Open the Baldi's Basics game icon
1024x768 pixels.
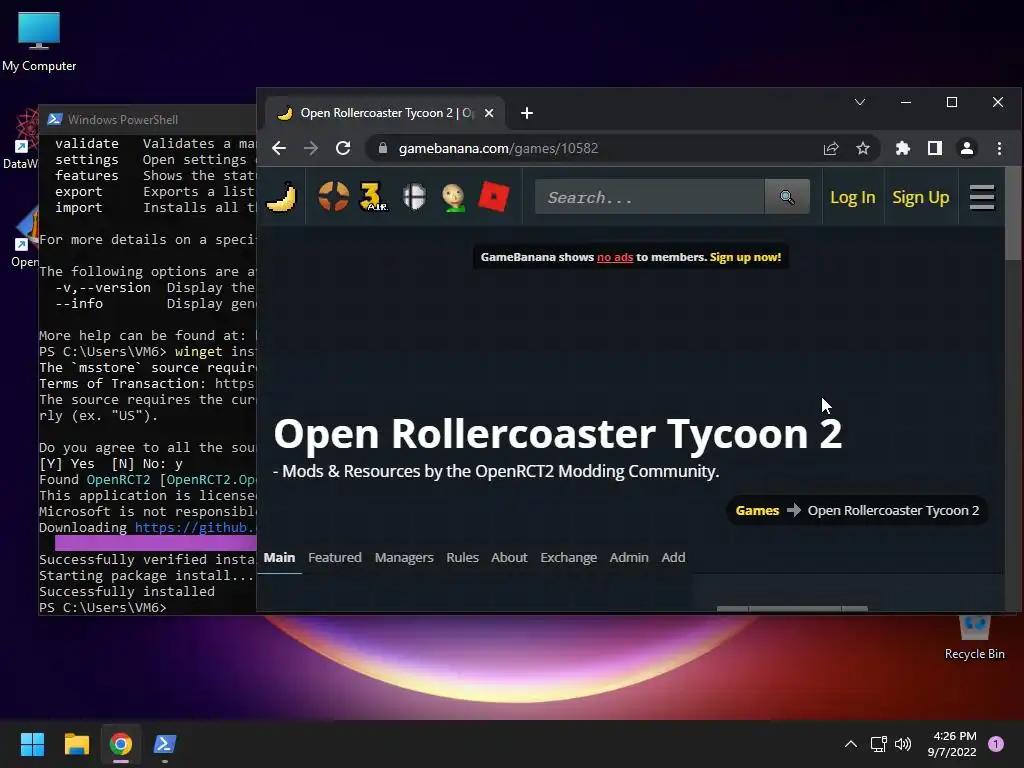[x=453, y=197]
